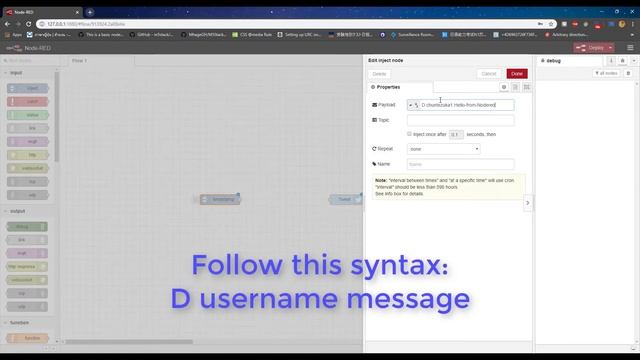Viewport: 640px width, 360px height.
Task: Open the Apps bookmarks shortcut
Action: click(13, 35)
